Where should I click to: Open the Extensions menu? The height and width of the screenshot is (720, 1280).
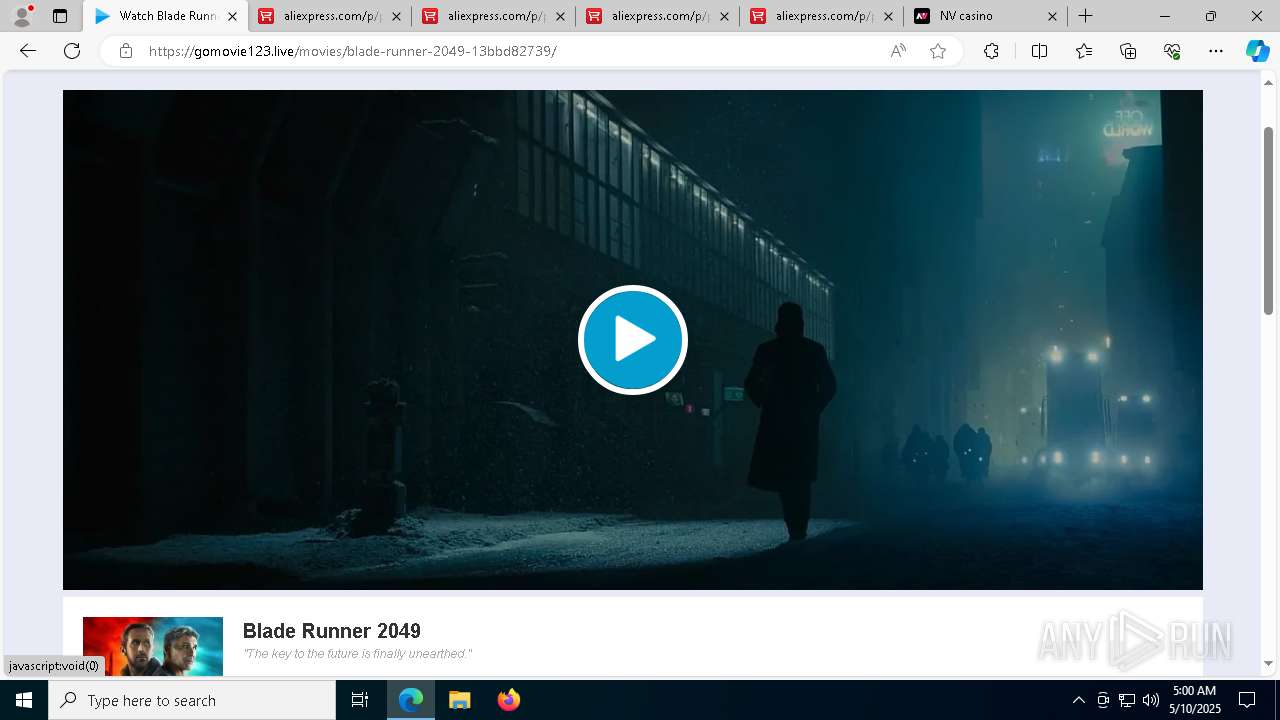point(991,51)
